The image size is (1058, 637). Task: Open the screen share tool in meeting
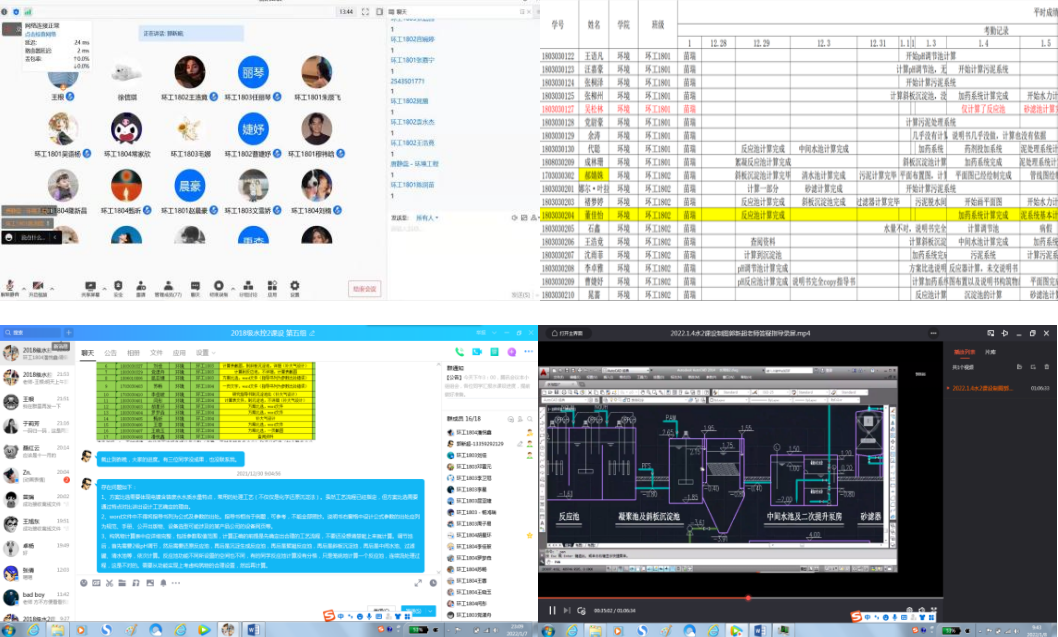(x=90, y=286)
